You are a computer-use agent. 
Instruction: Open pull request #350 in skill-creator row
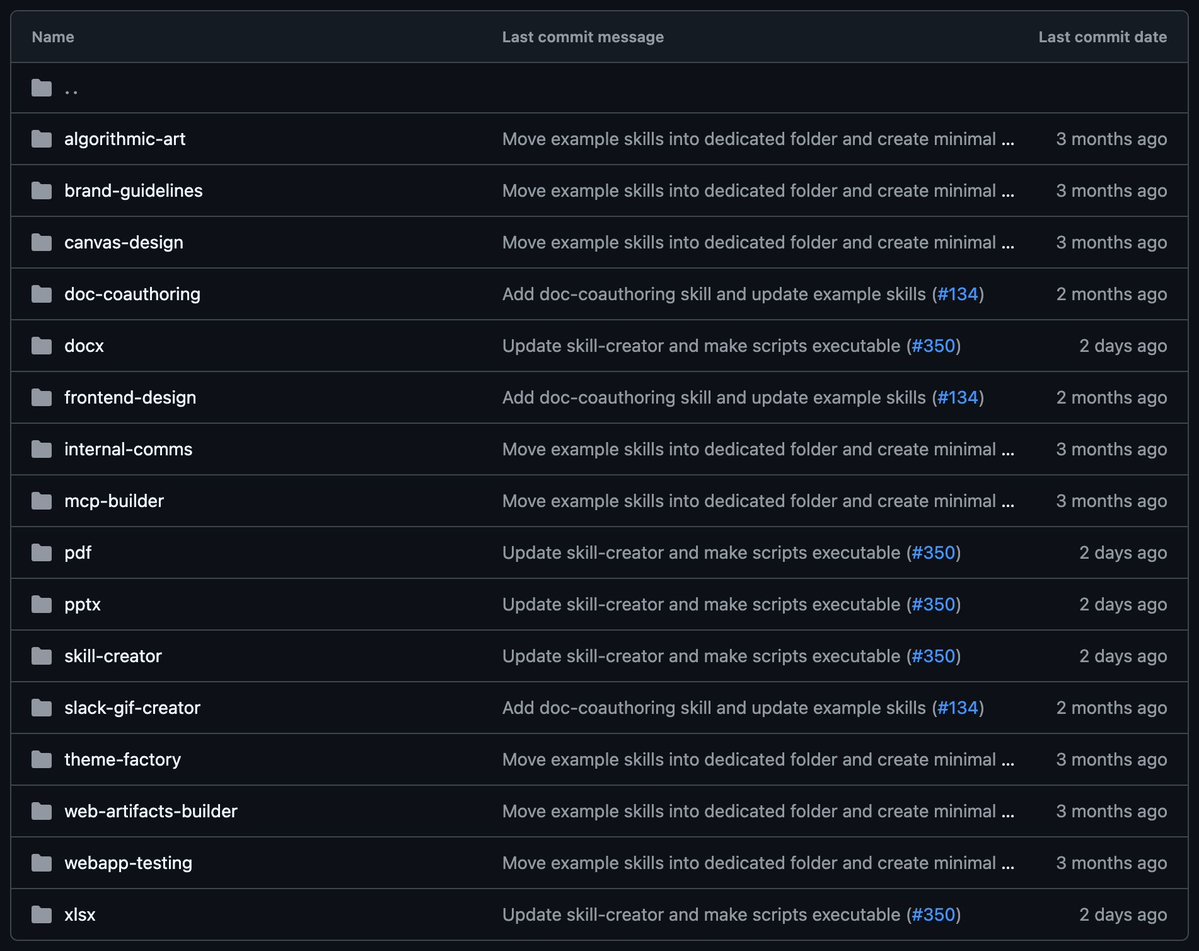pyautogui.click(x=934, y=656)
